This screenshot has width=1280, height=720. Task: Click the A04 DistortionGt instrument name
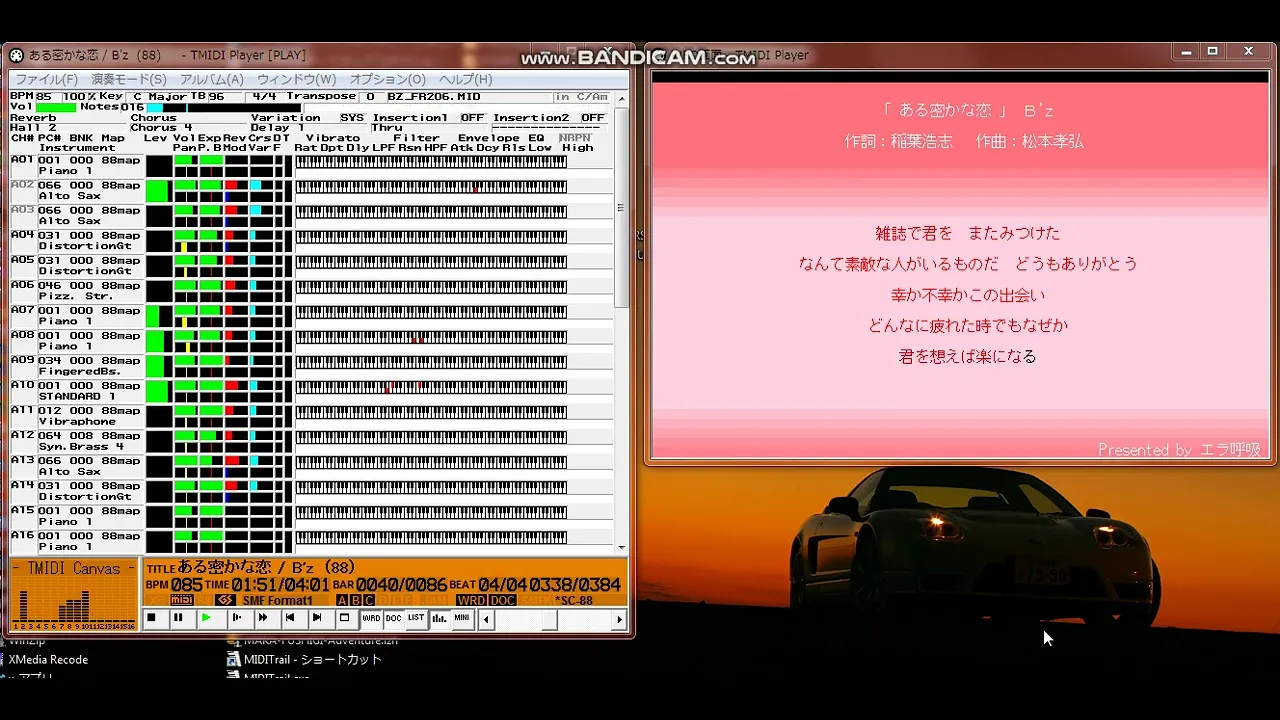[85, 246]
